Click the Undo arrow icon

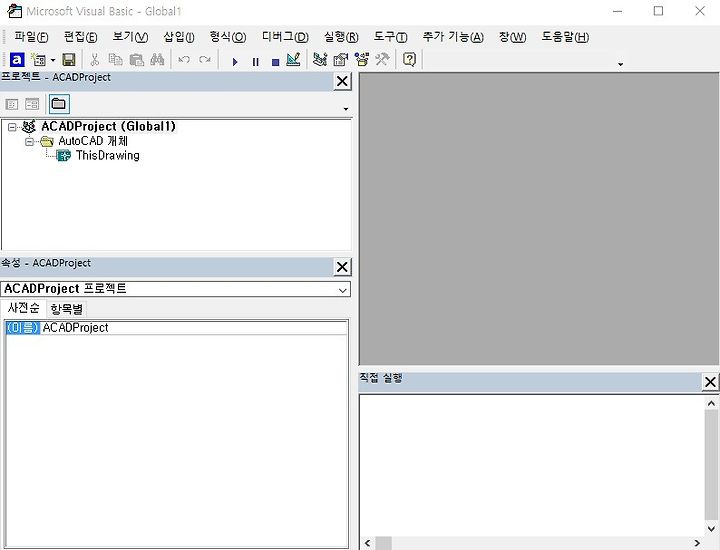184,60
